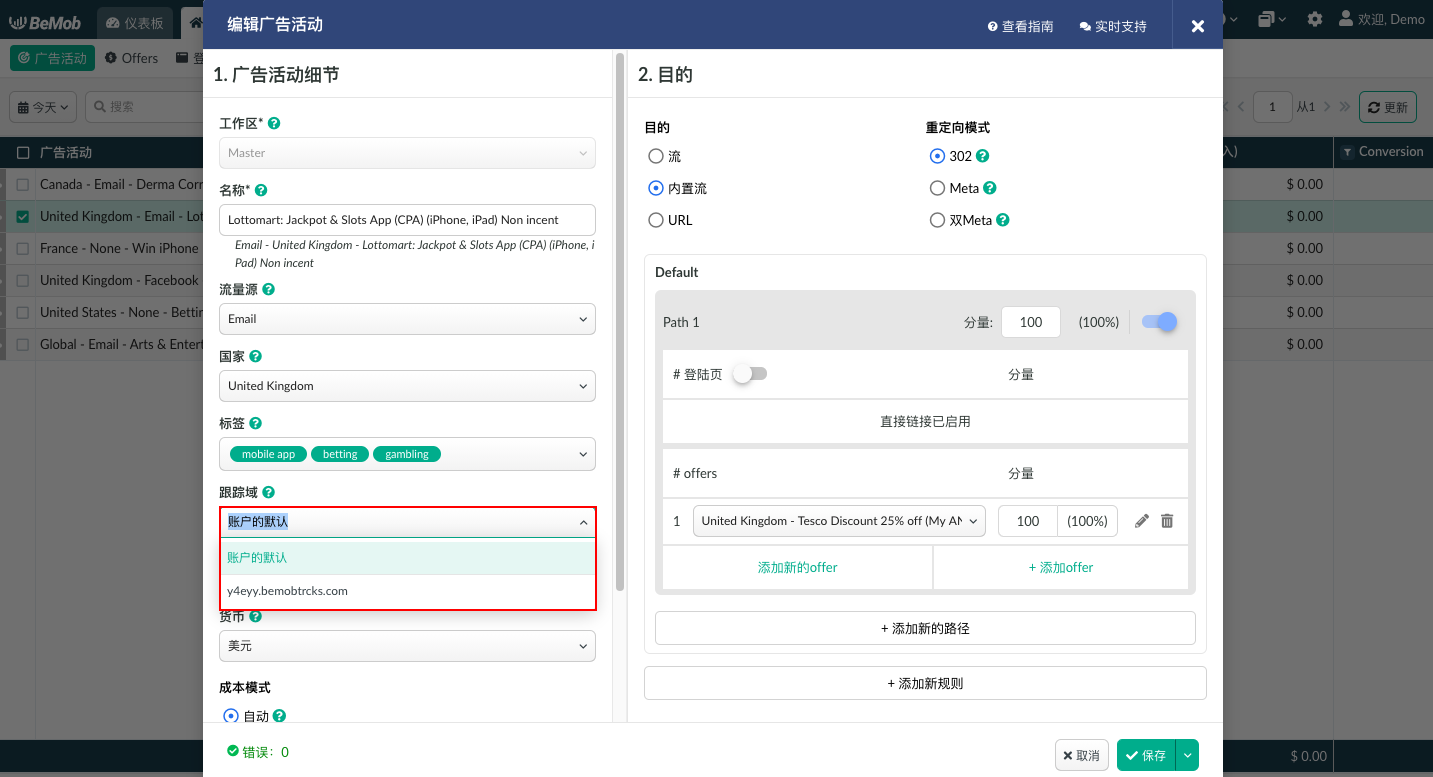Click 添加新的offer button
The image size is (1433, 777).
pos(797,567)
